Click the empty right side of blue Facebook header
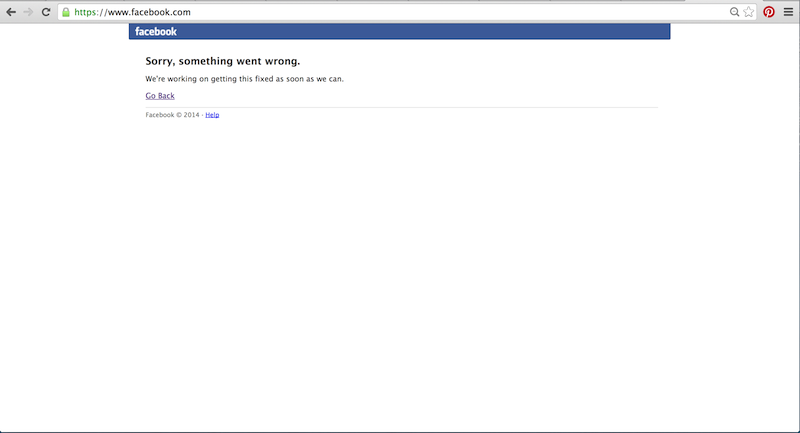This screenshot has width=800, height=433. pos(500,32)
